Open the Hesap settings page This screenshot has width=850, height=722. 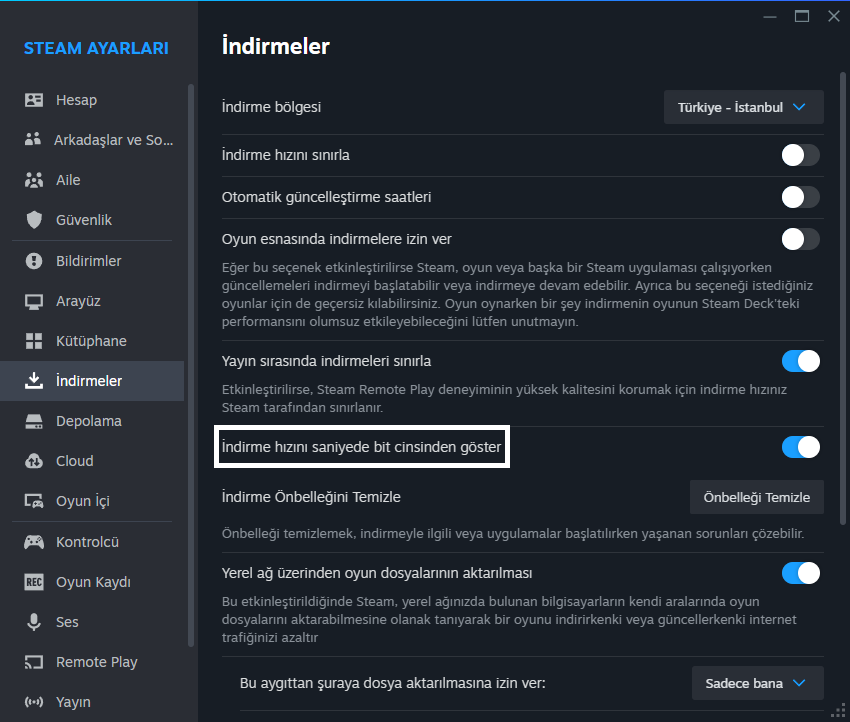(92, 100)
